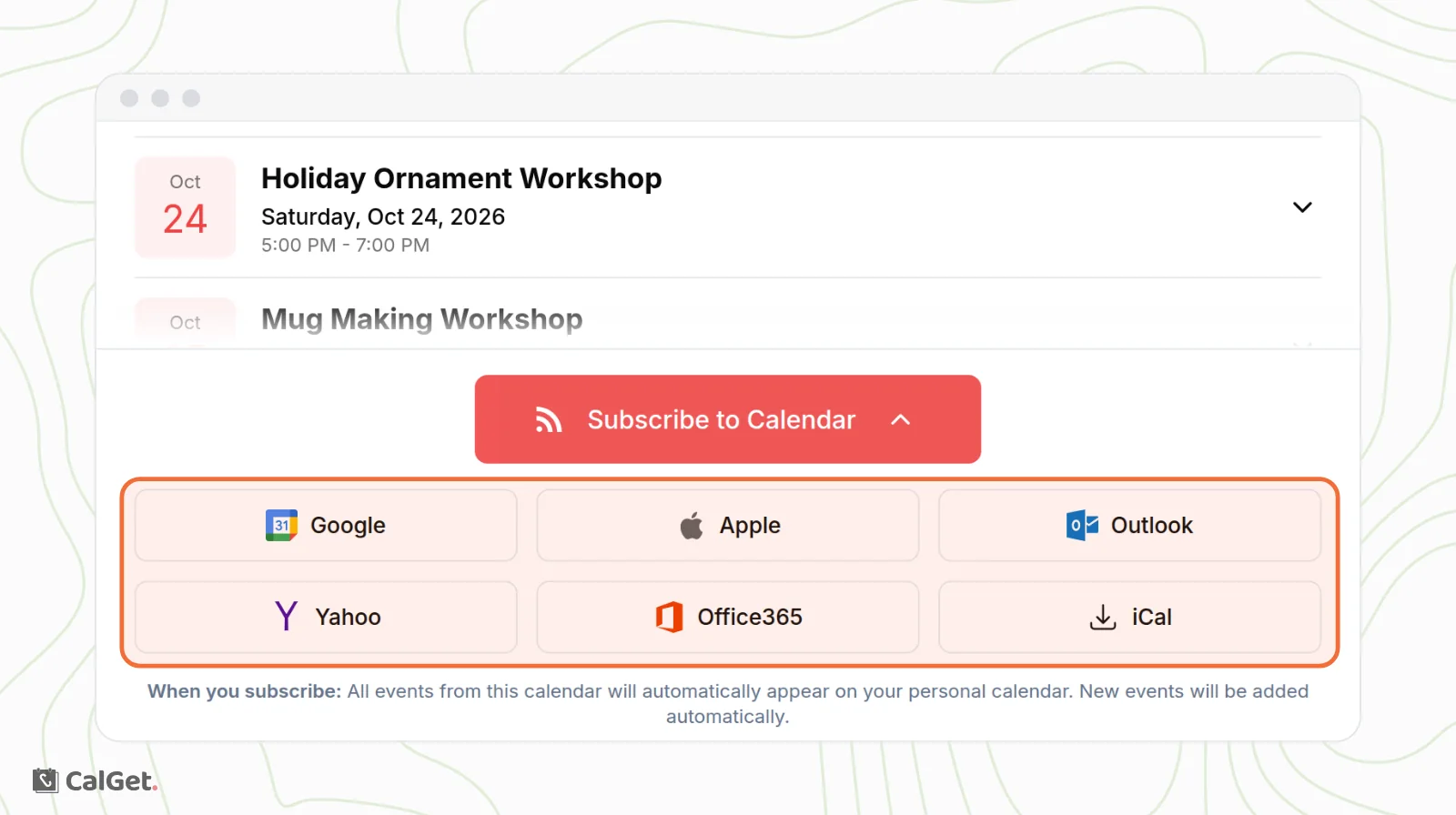Click the Saturday, Oct 24, 2026 date text
Viewport: 1456px width, 815px height.
pos(383,217)
